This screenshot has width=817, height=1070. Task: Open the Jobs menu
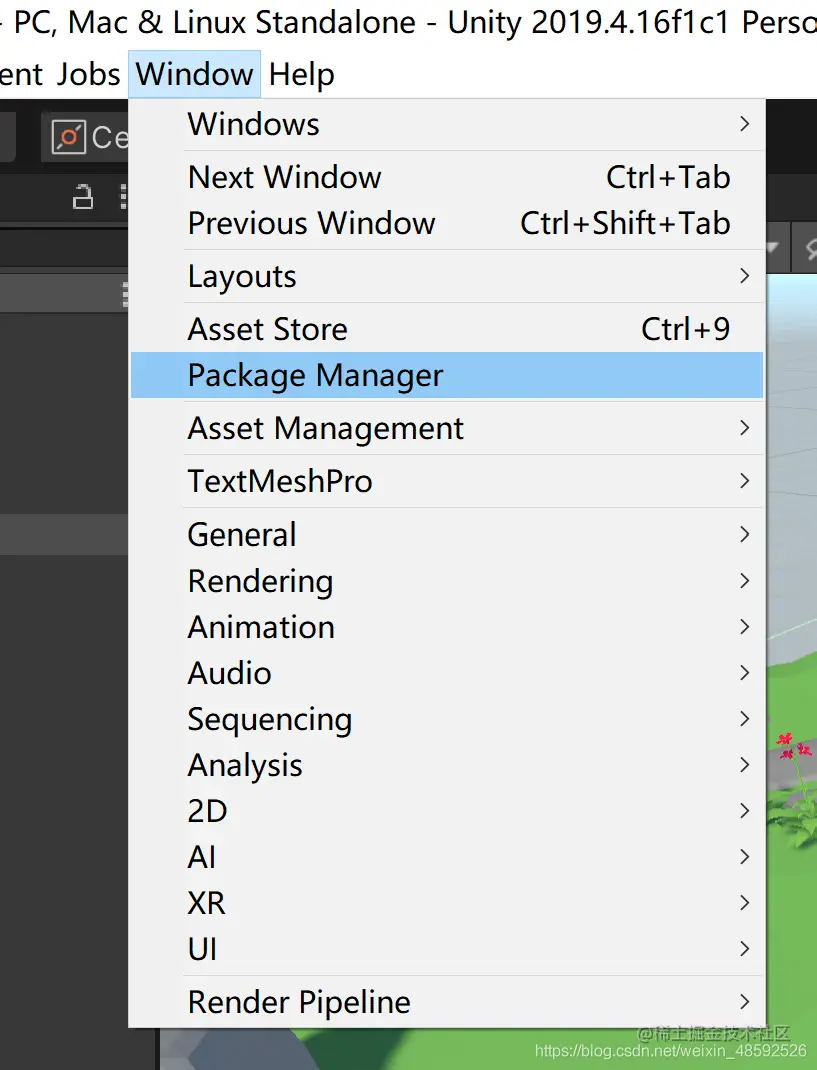88,74
